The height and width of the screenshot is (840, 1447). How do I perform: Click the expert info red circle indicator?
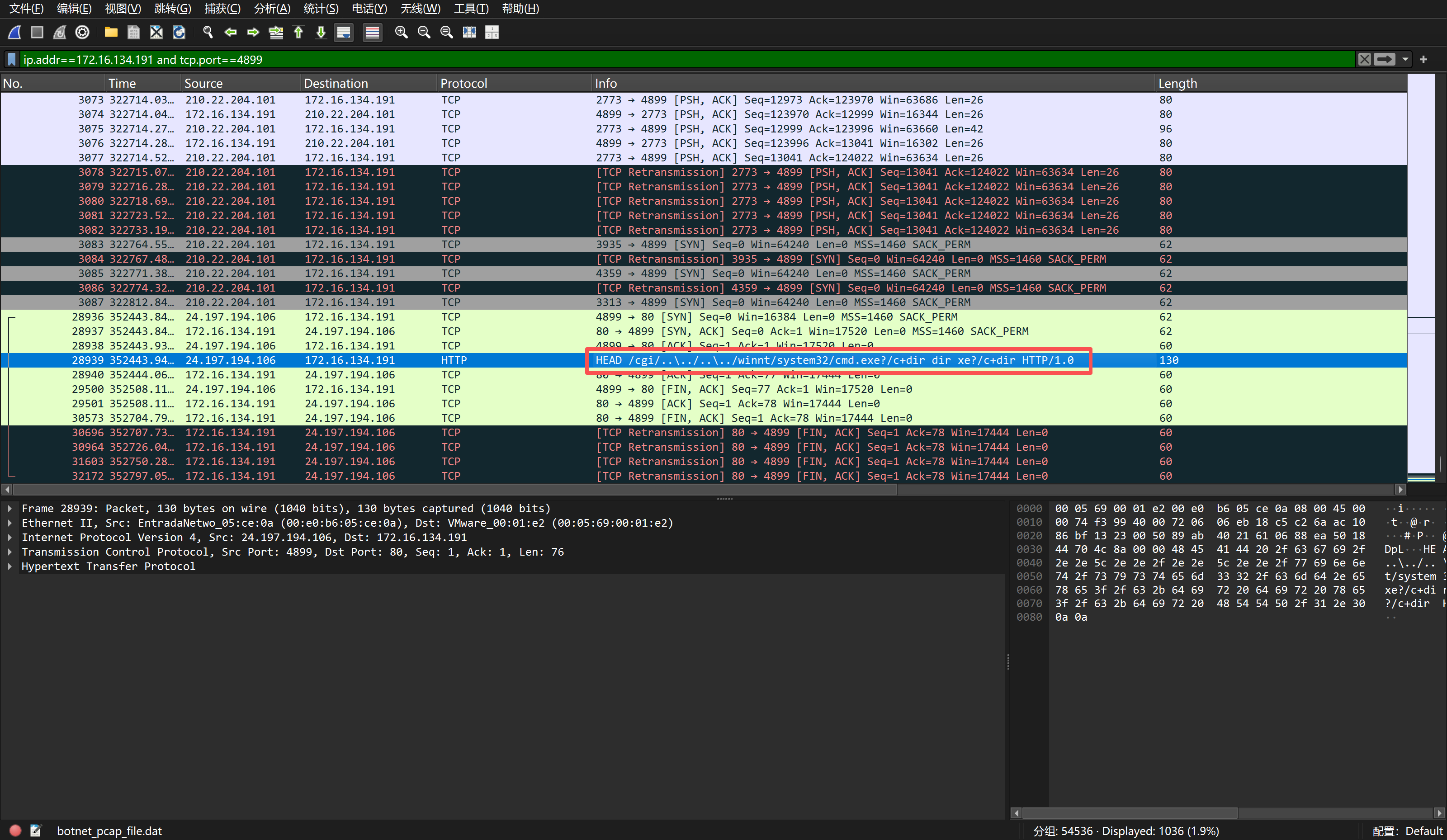click(x=15, y=831)
